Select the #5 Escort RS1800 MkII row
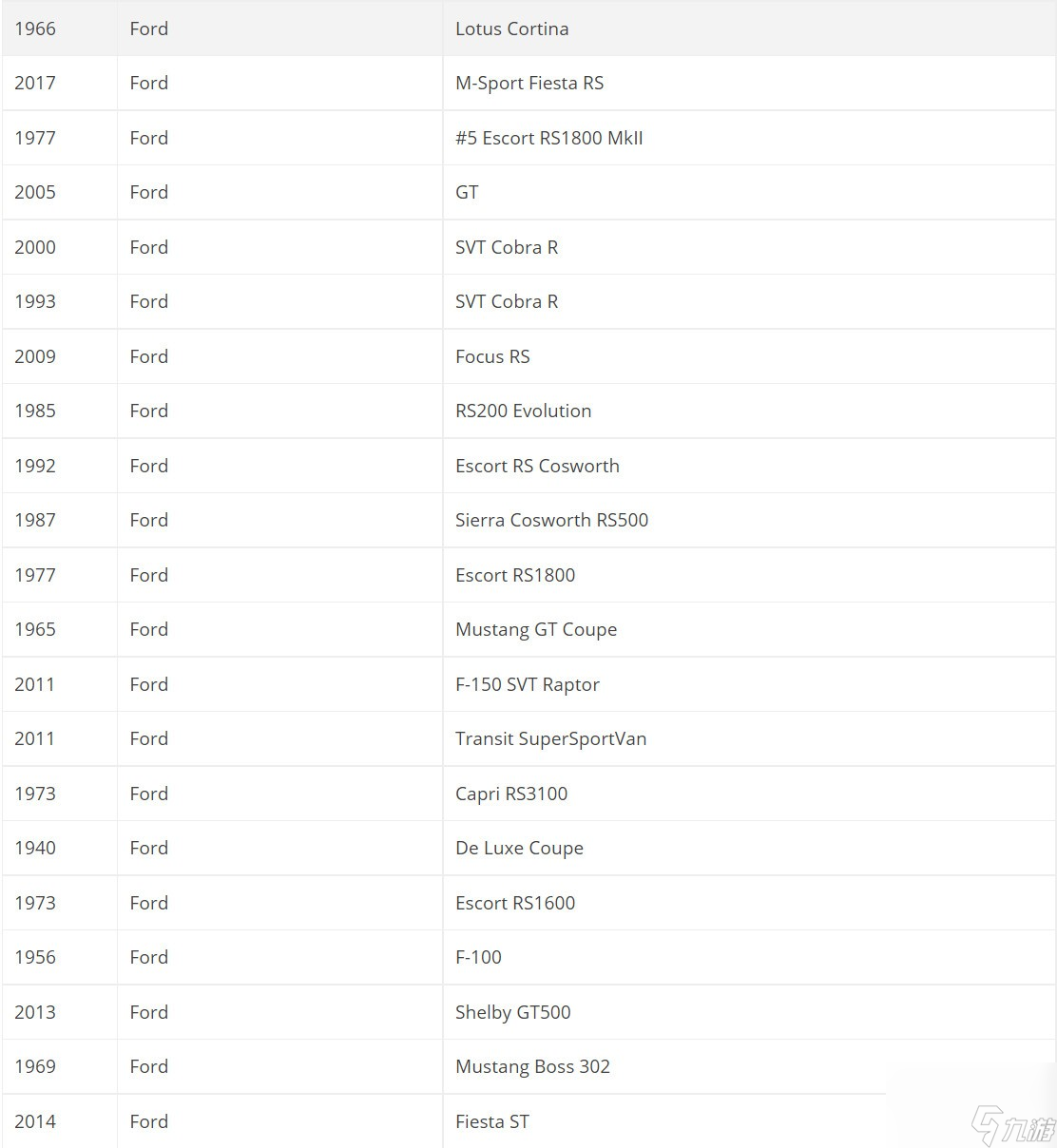This screenshot has width=1057, height=1148. tap(528, 138)
